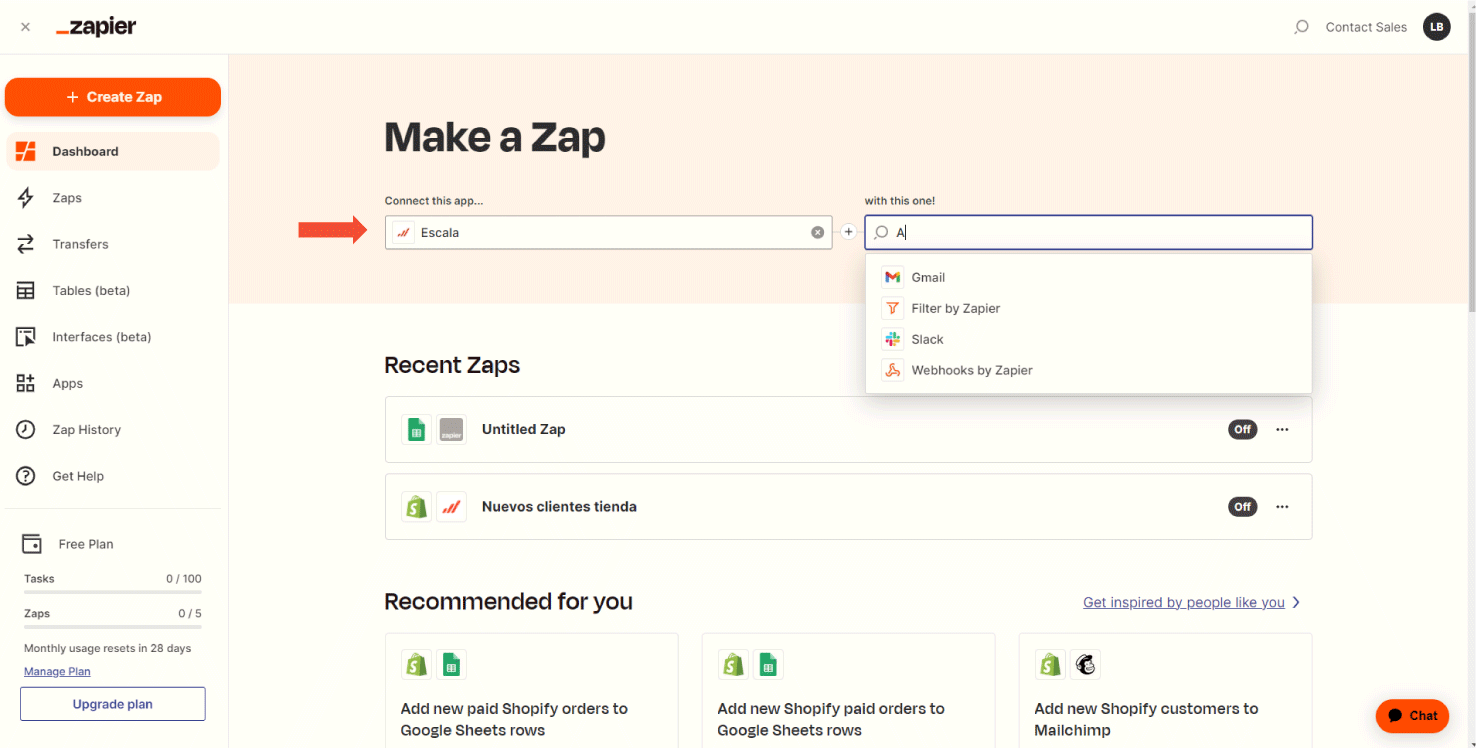1476x748 pixels.
Task: Open more options for Nuevos clientes tienda
Action: click(1282, 507)
